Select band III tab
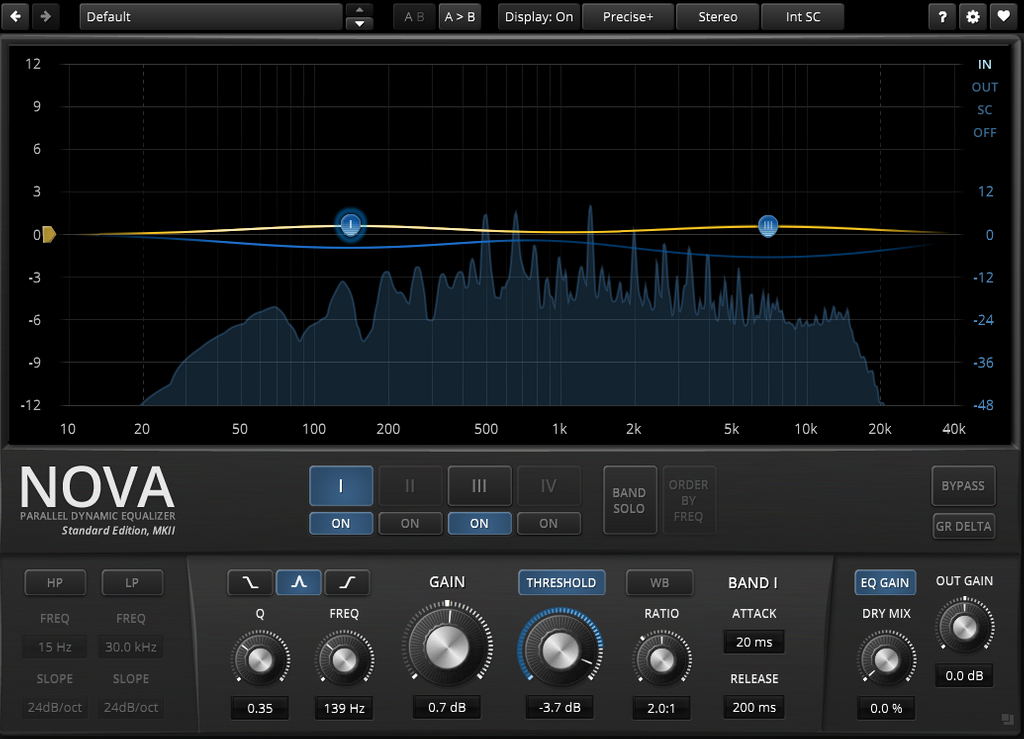Image resolution: width=1024 pixels, height=739 pixels. [479, 486]
